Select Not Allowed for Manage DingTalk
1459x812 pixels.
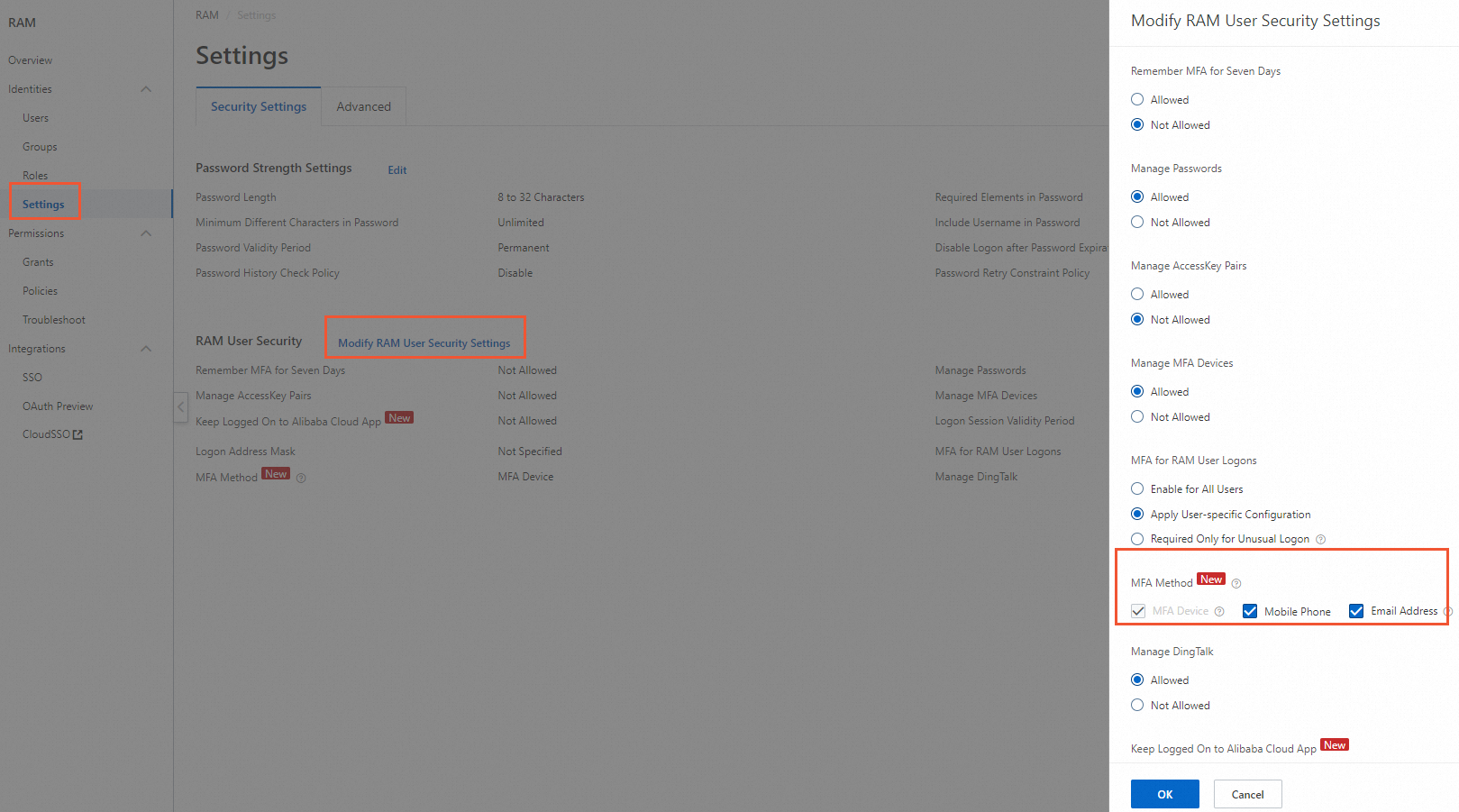(1137, 705)
